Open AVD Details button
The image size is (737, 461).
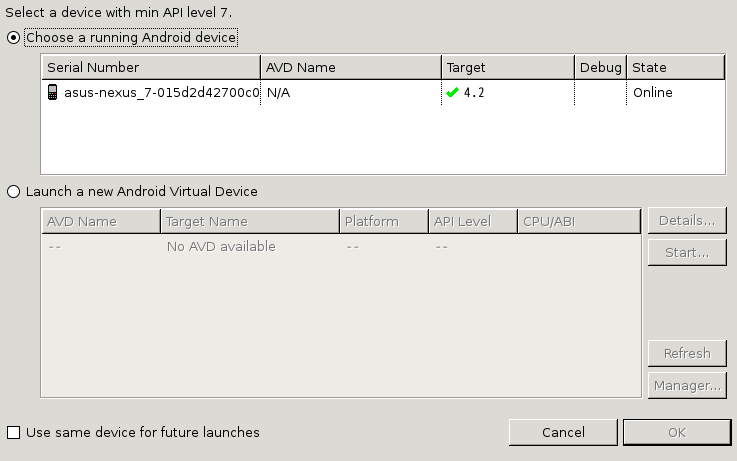click(x=687, y=220)
